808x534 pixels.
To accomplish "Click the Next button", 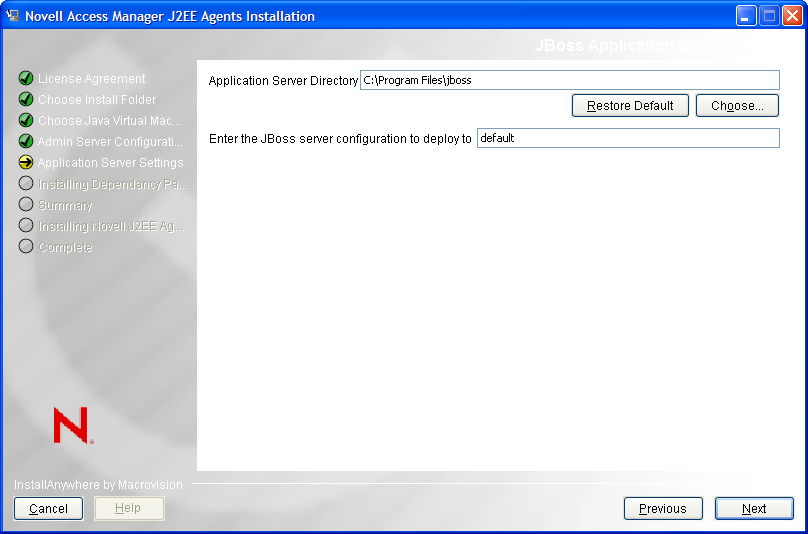I will 754,509.
